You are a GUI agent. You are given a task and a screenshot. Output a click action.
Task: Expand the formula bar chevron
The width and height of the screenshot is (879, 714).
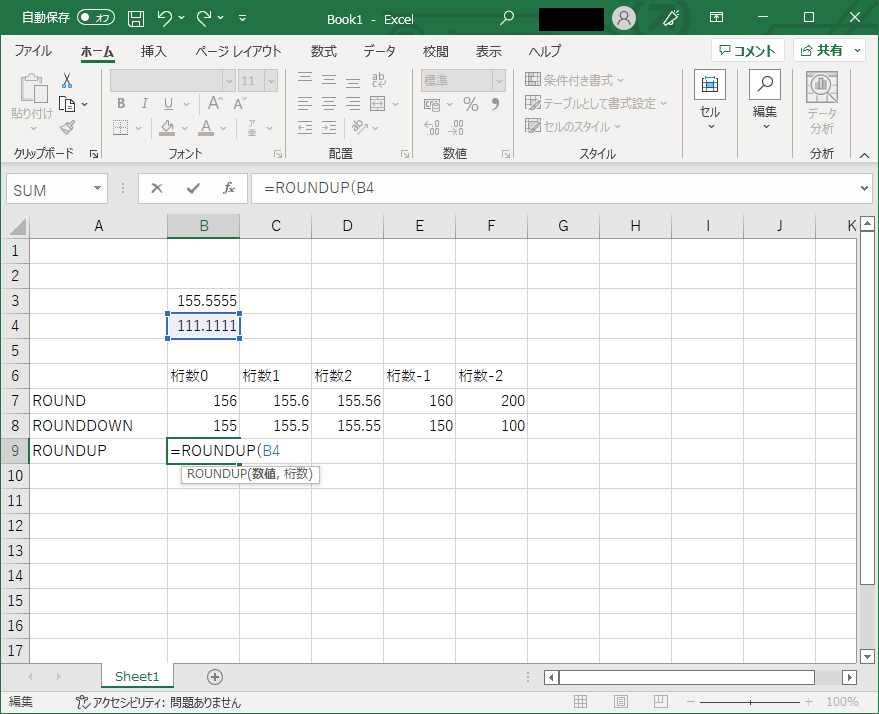coord(864,188)
